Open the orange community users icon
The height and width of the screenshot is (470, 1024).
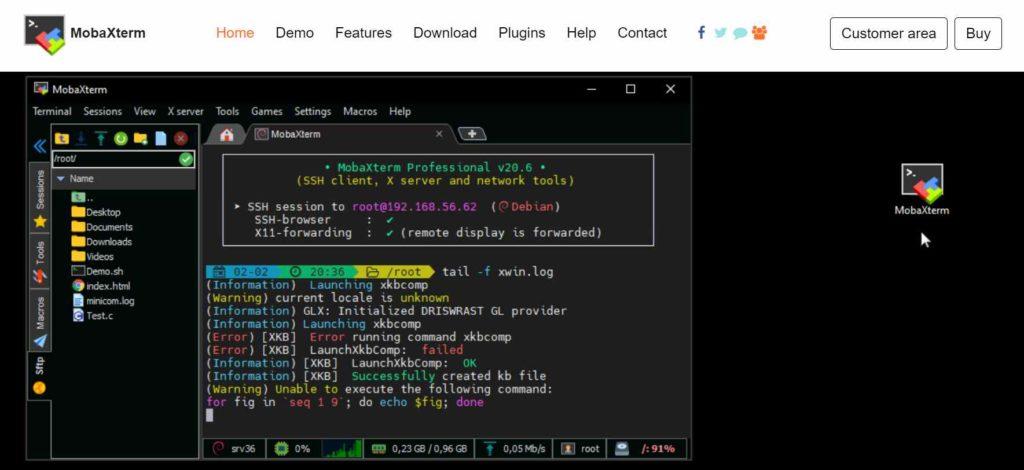759,33
